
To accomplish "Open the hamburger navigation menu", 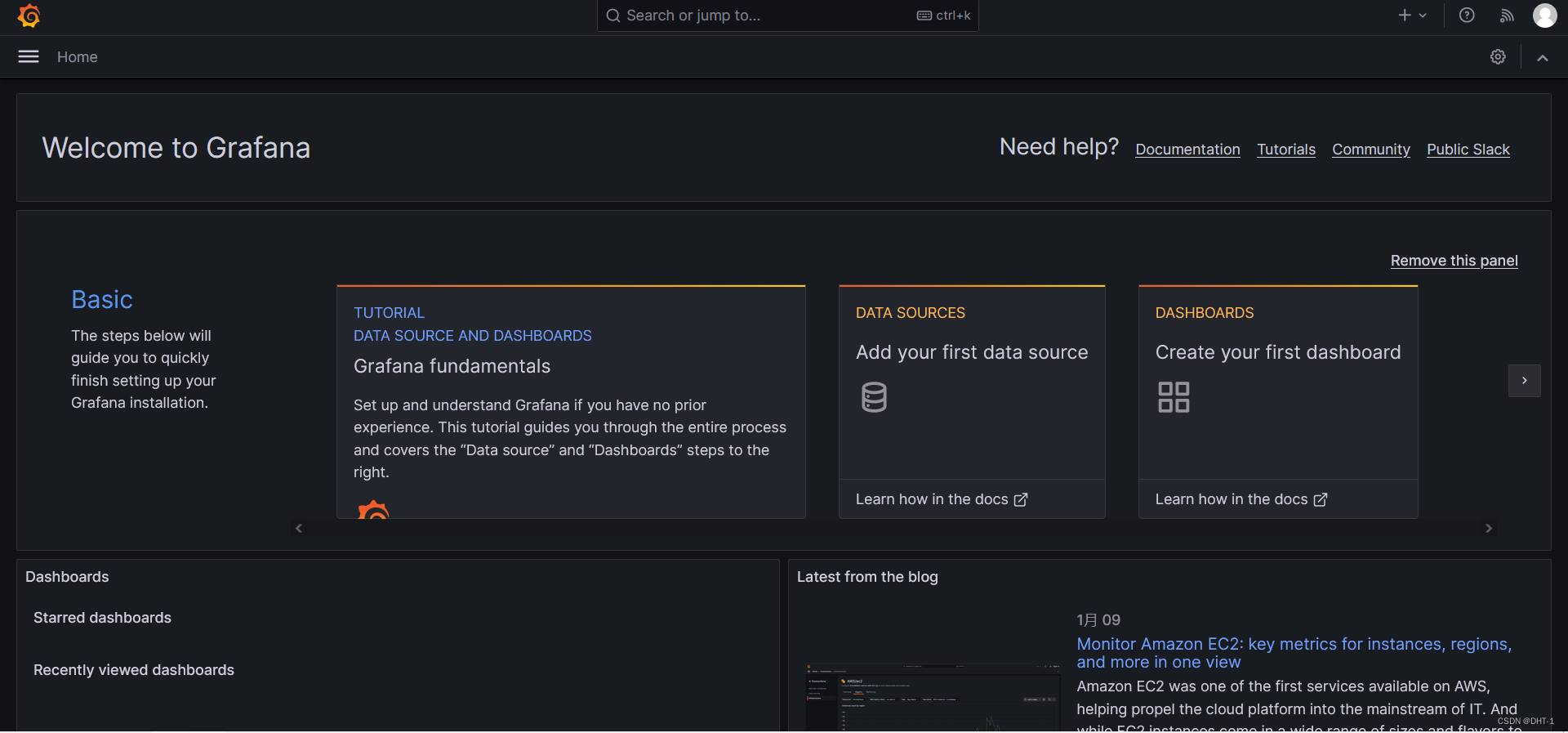I will [29, 56].
